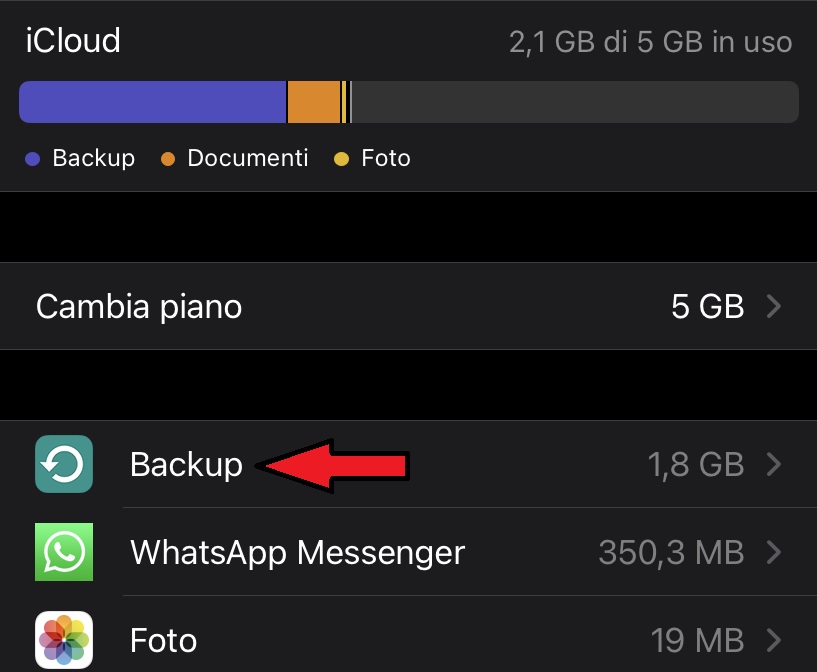Tap the green Backup restore icon
Screen dimensions: 817x672
64,464
